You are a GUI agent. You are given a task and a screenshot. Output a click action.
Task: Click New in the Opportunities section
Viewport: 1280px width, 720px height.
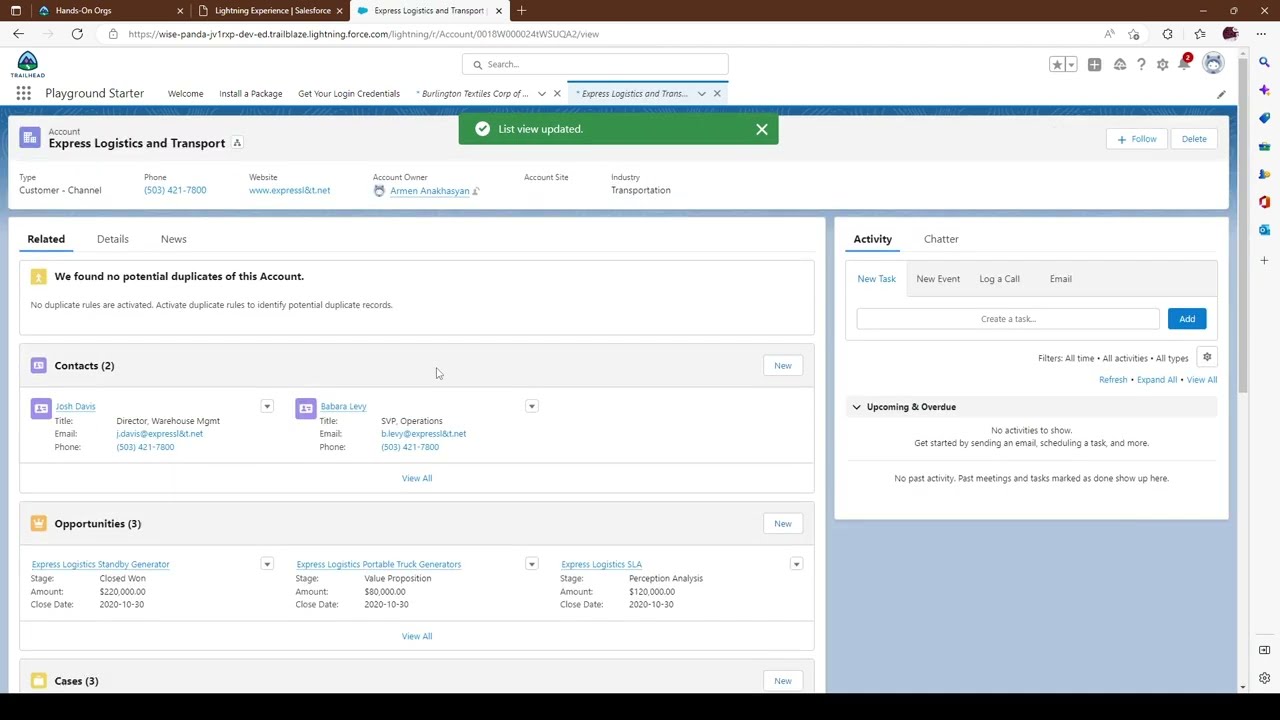tap(783, 524)
